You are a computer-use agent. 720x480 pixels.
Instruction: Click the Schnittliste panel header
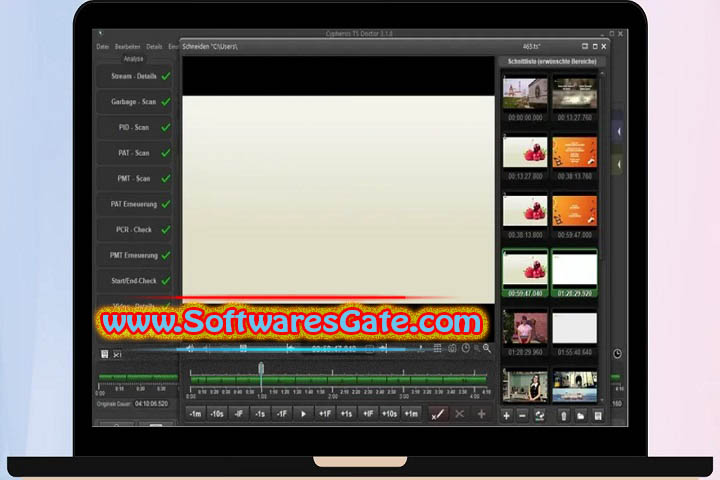coord(552,62)
